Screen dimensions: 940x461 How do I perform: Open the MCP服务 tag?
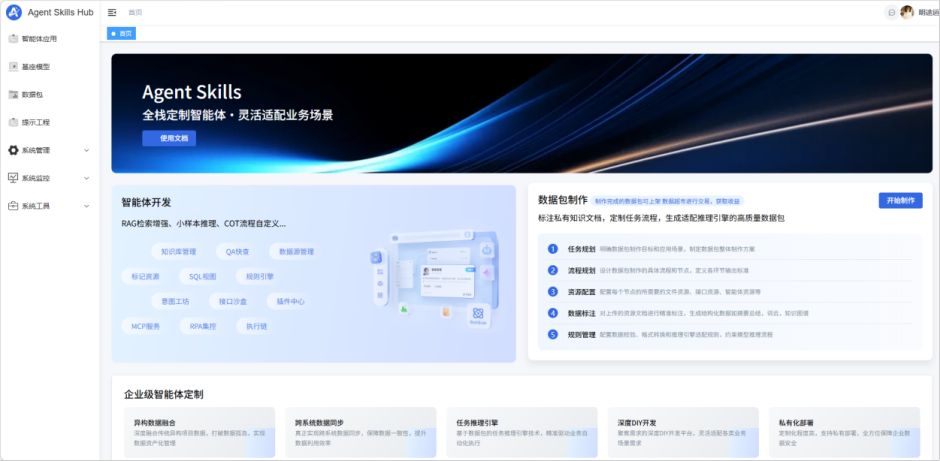click(146, 327)
